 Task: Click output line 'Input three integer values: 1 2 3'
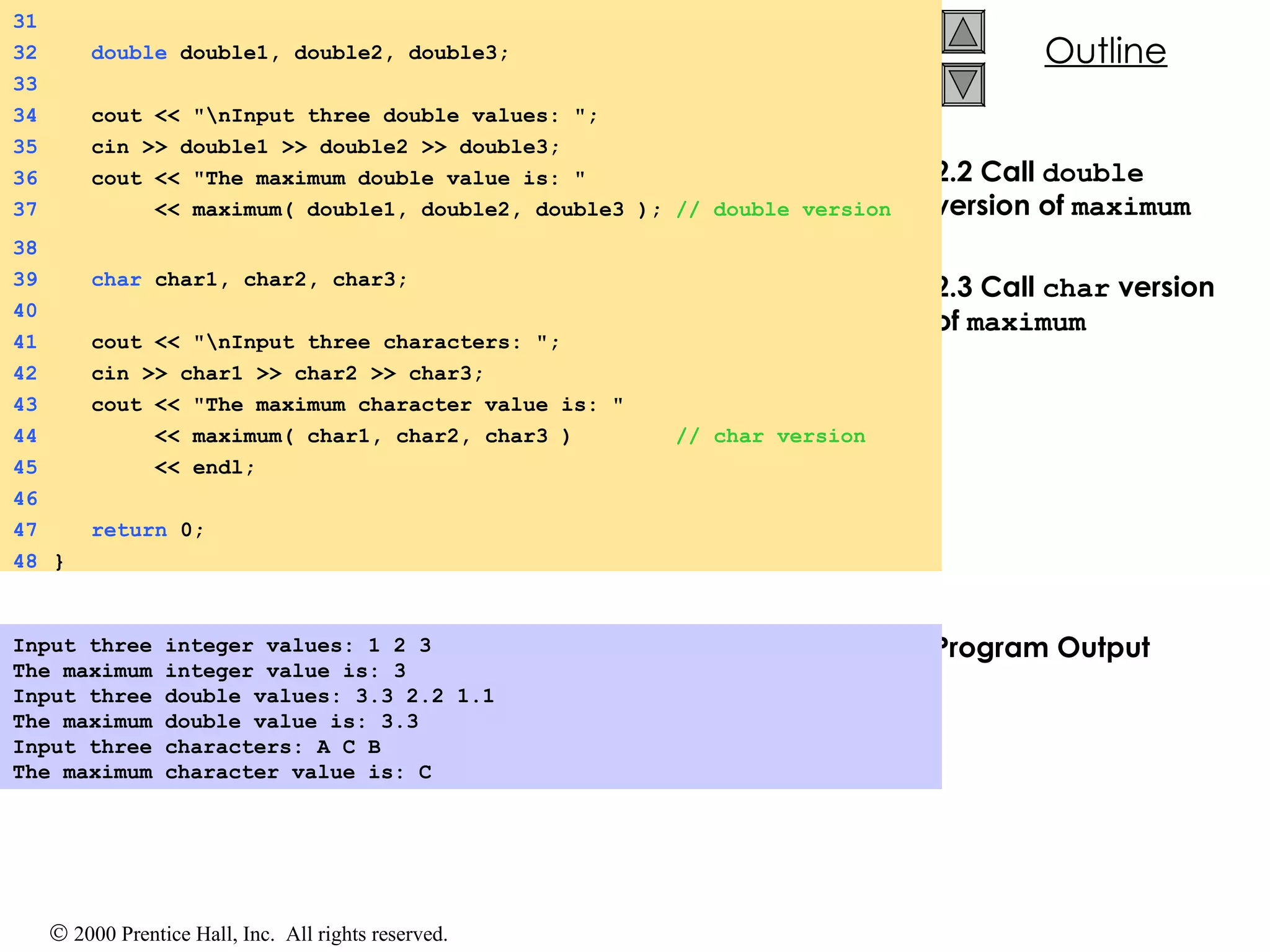click(x=222, y=646)
